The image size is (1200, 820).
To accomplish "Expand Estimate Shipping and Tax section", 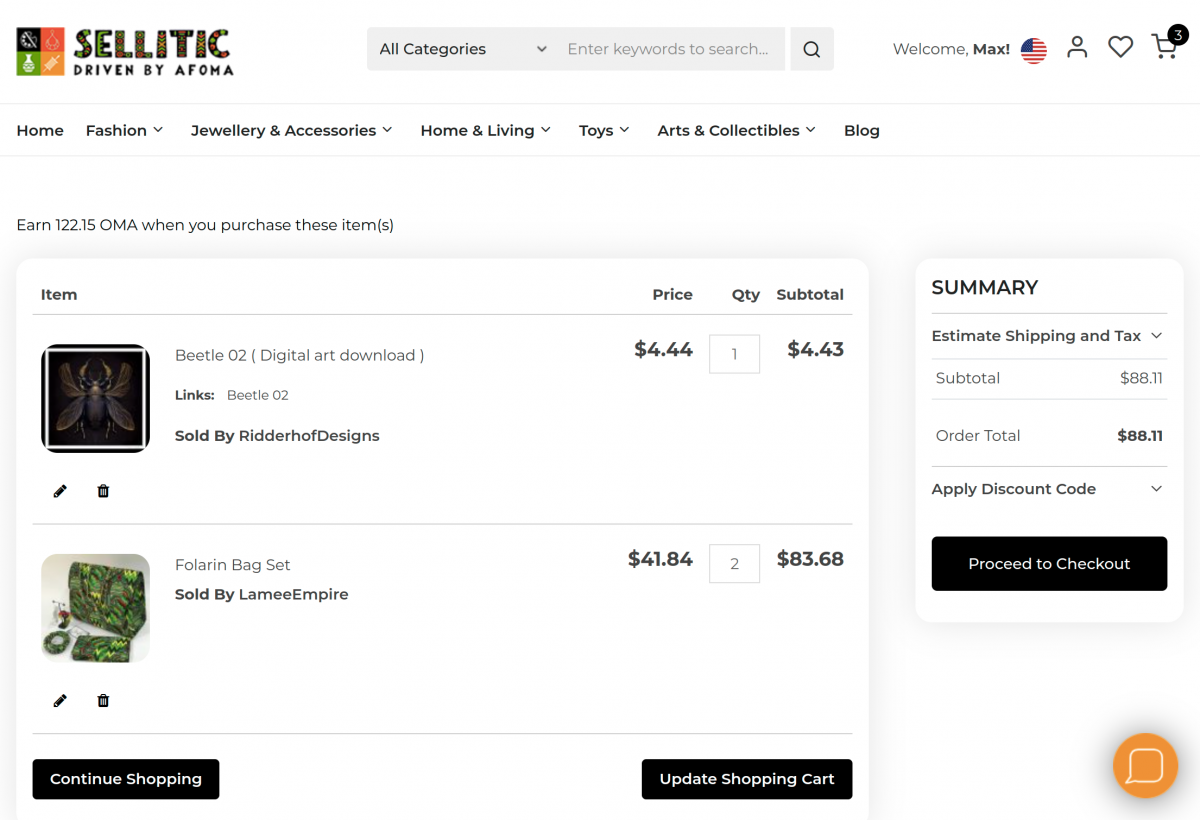I will [x=1049, y=336].
